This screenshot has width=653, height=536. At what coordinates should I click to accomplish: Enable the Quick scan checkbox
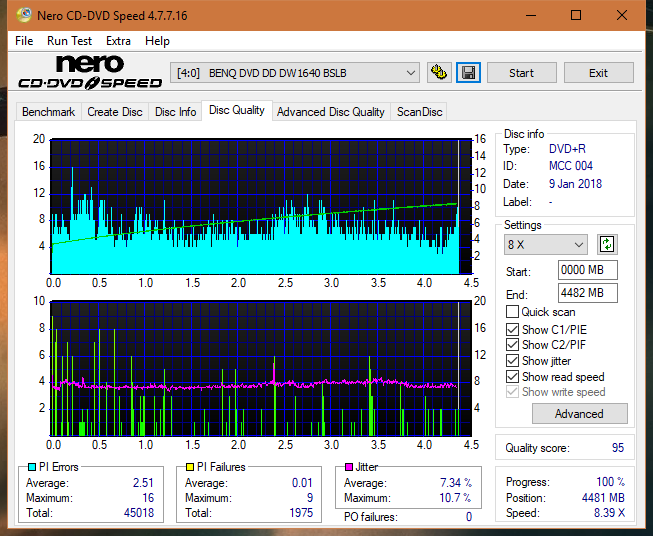(512, 312)
